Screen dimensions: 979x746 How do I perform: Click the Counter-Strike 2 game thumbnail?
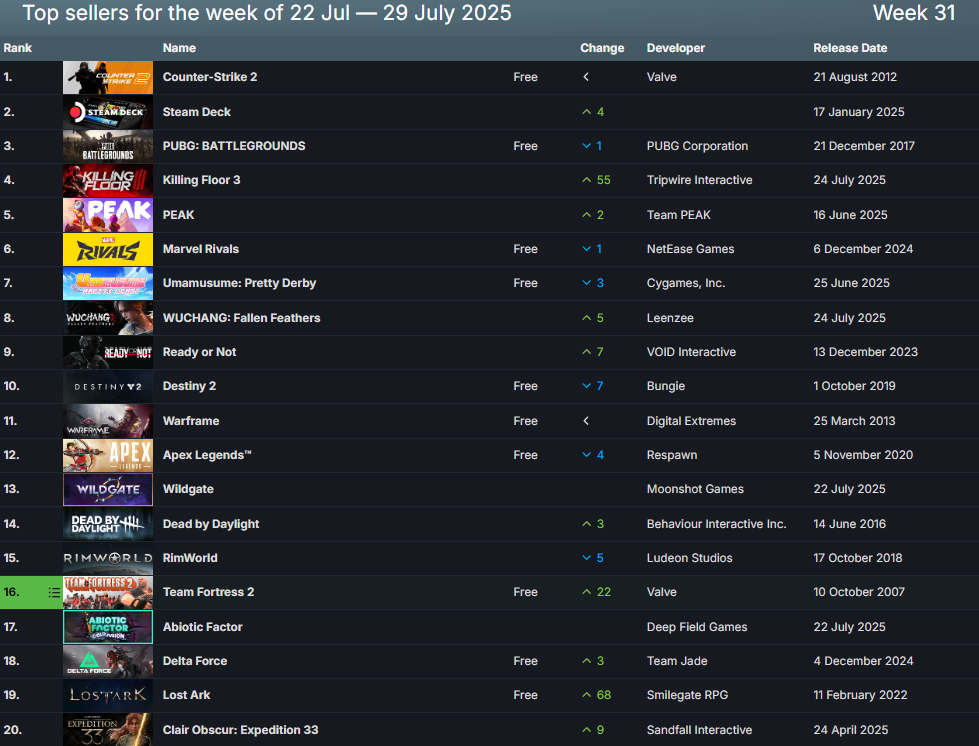(108, 78)
